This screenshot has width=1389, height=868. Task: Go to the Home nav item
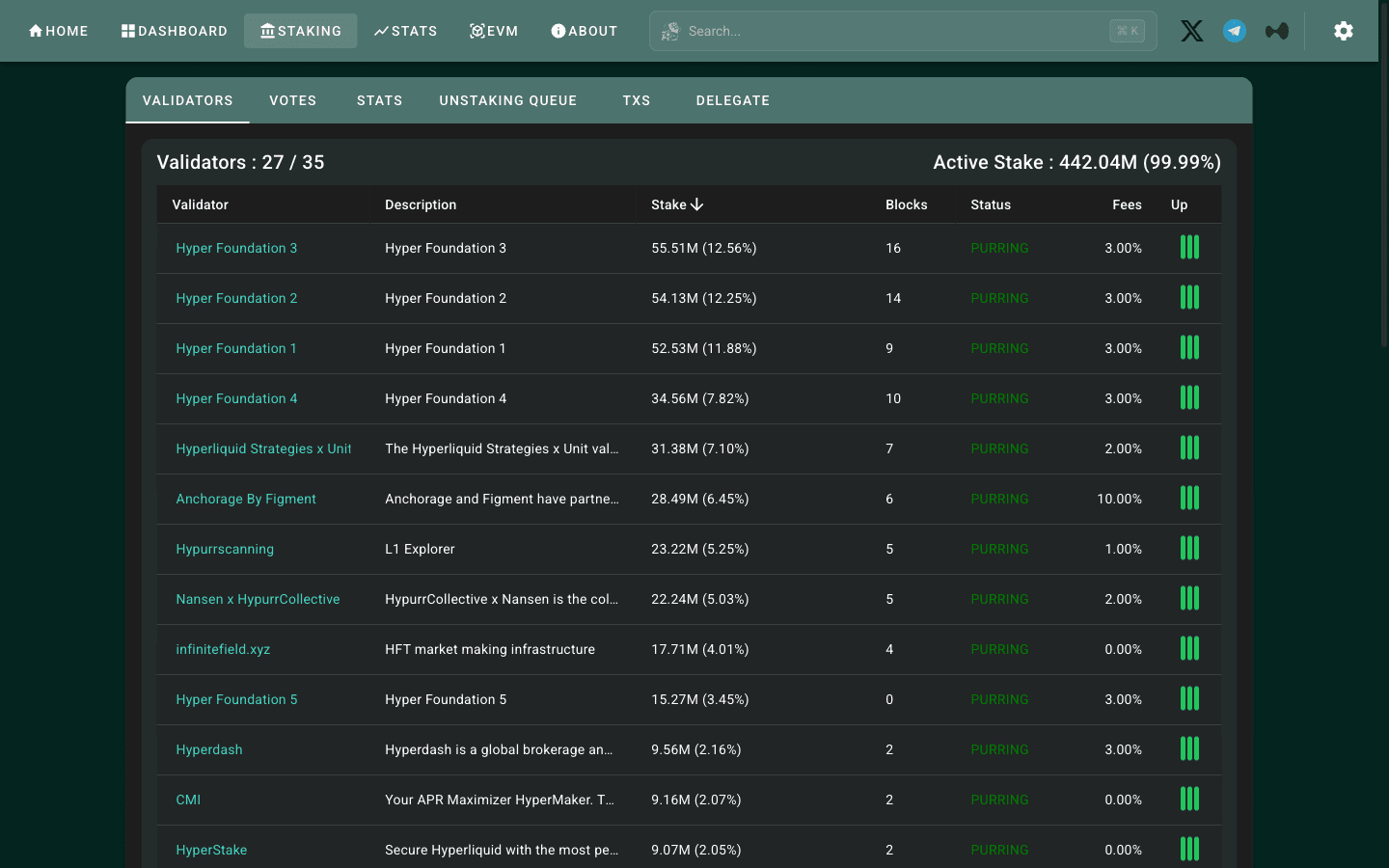point(58,31)
